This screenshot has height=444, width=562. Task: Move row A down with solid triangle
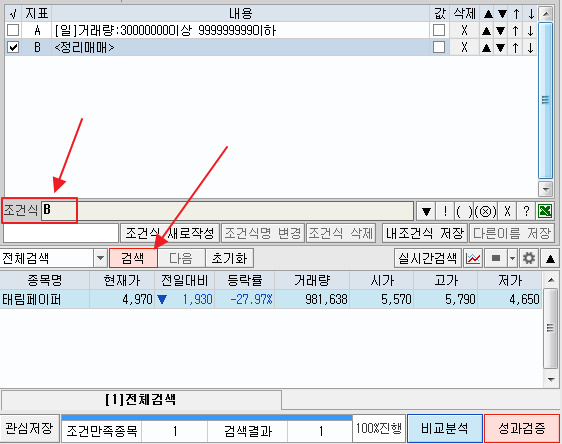501,31
